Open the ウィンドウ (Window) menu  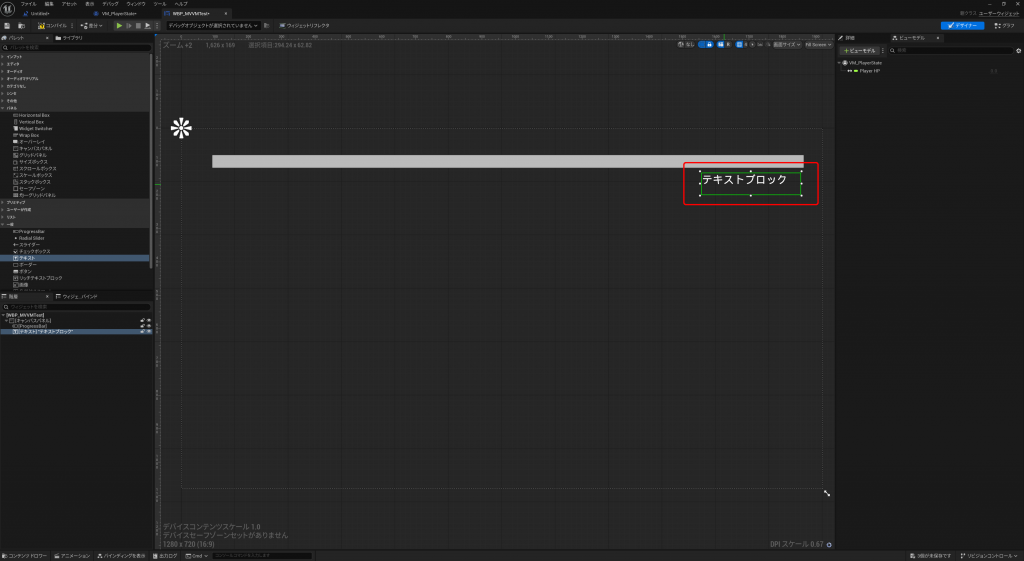(135, 4)
